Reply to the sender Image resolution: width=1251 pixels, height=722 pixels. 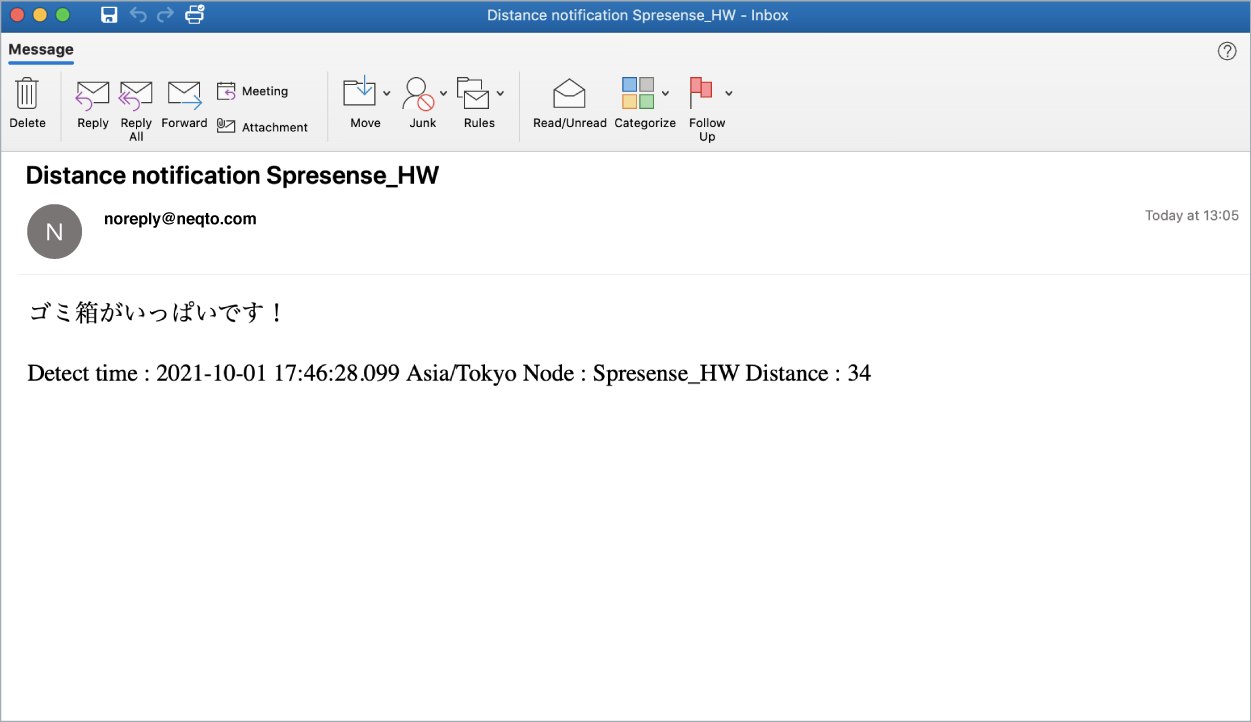coord(92,103)
